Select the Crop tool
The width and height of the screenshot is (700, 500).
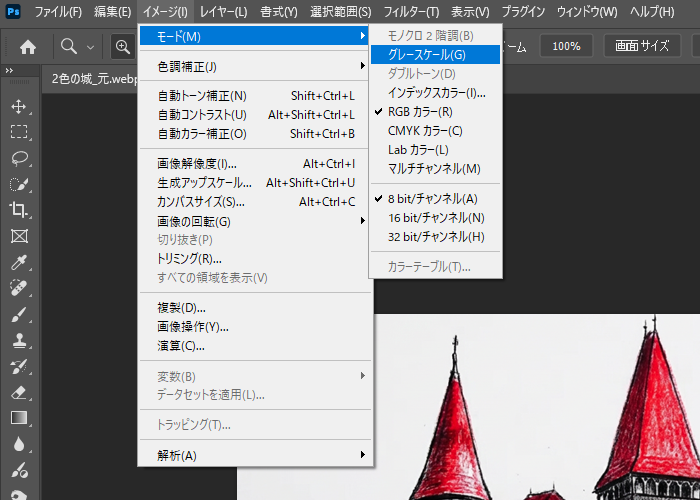18,210
